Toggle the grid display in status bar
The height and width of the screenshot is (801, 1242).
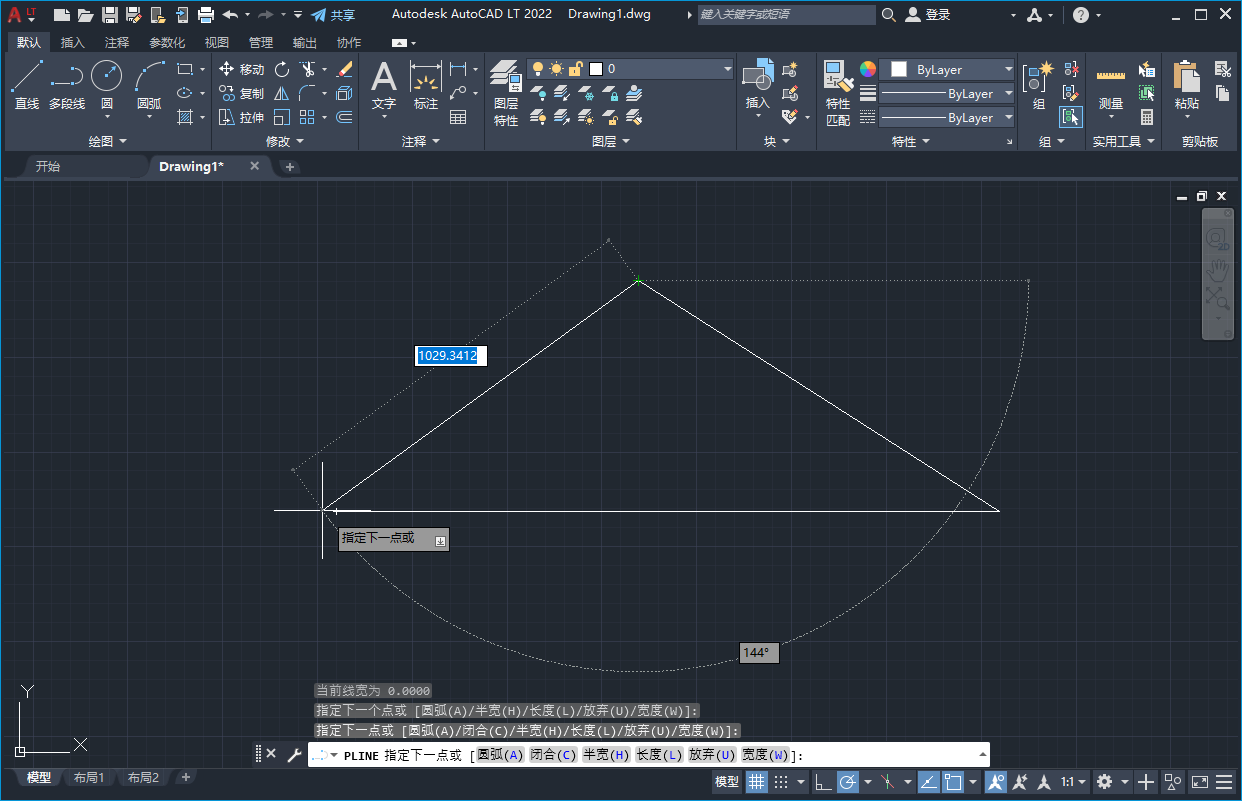coord(756,781)
